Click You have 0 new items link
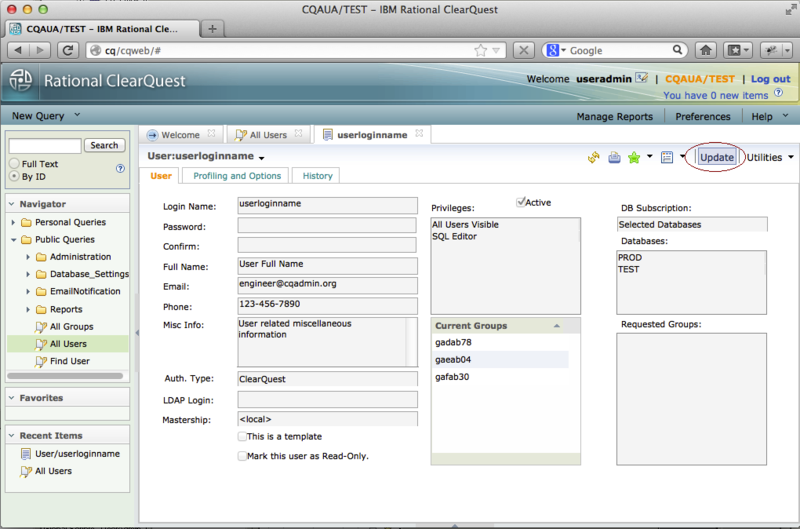This screenshot has height=529, width=800. click(x=715, y=95)
